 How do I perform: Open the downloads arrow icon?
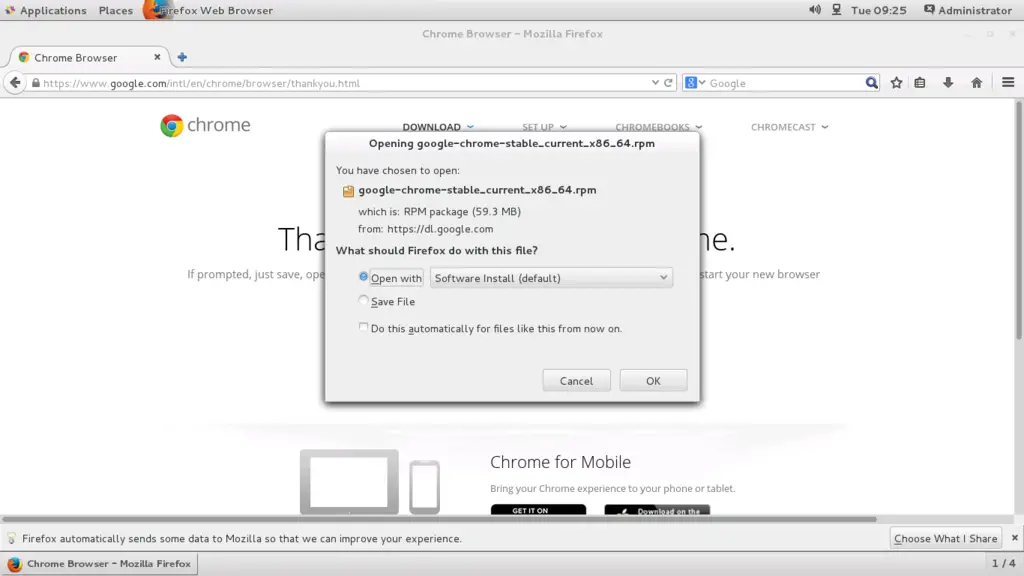(948, 83)
